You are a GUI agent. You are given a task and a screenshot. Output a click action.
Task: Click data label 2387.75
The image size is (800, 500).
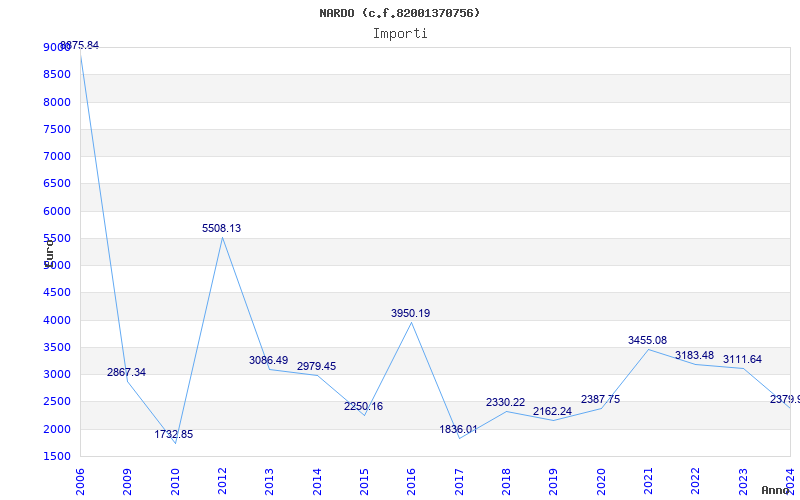pyautogui.click(x=601, y=399)
